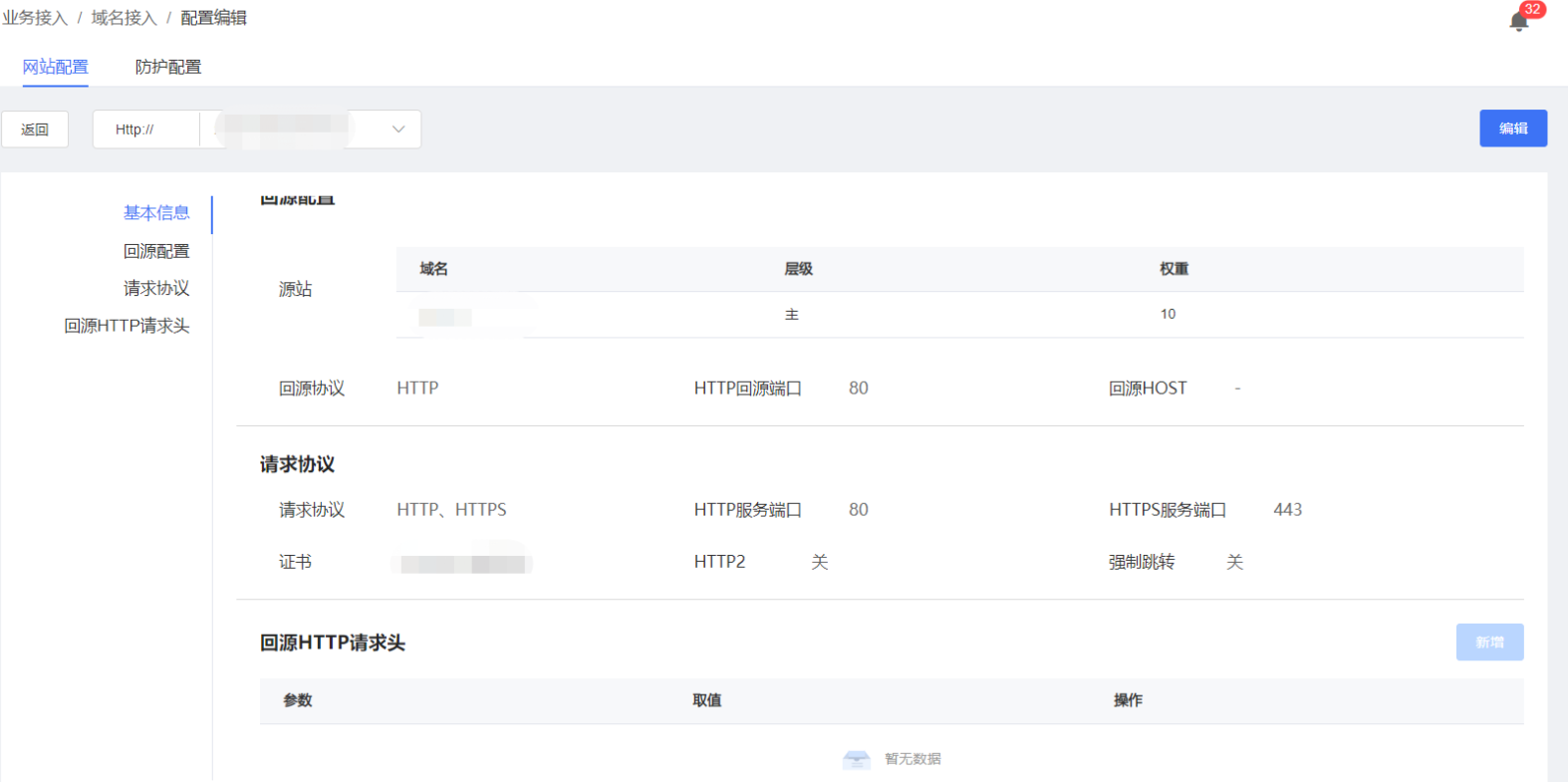Go to 业务接入 breadcrumb link
The width and height of the screenshot is (1568, 782).
(35, 18)
